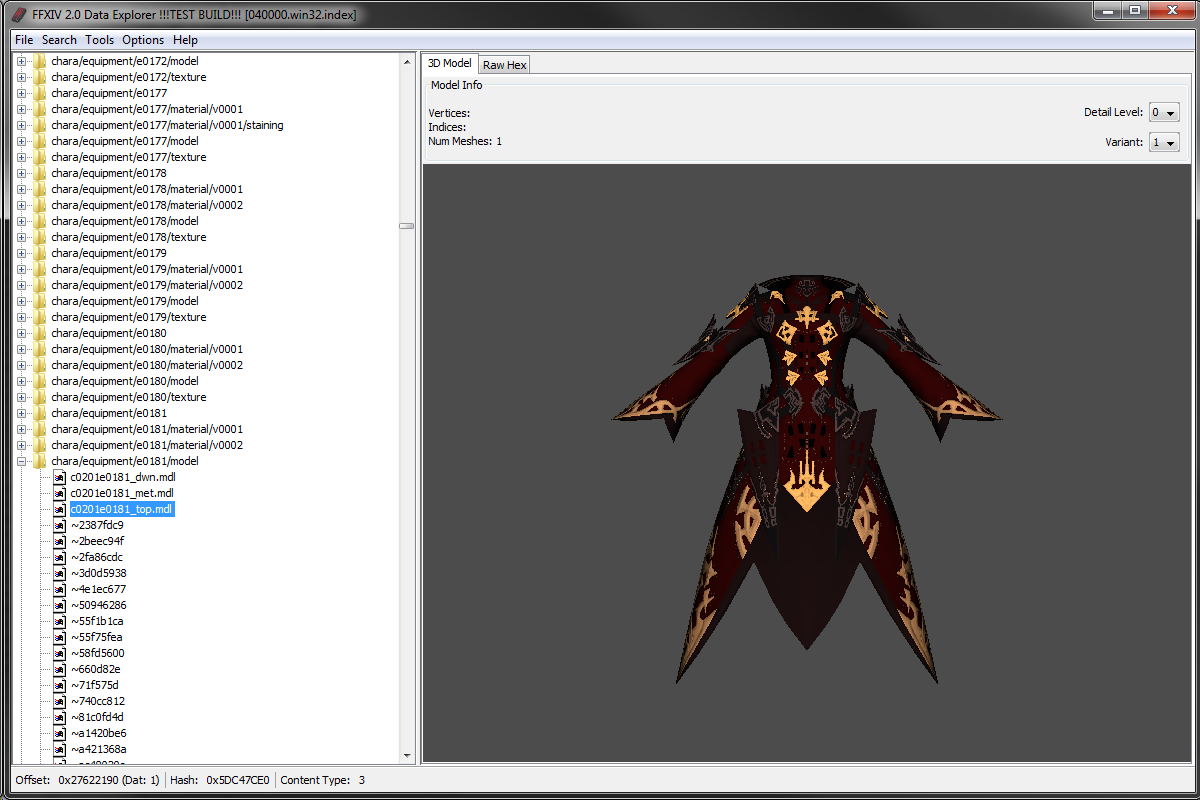Expand the chara/equipment/e0179/texture node
The width and height of the screenshot is (1200, 800).
pyautogui.click(x=22, y=317)
